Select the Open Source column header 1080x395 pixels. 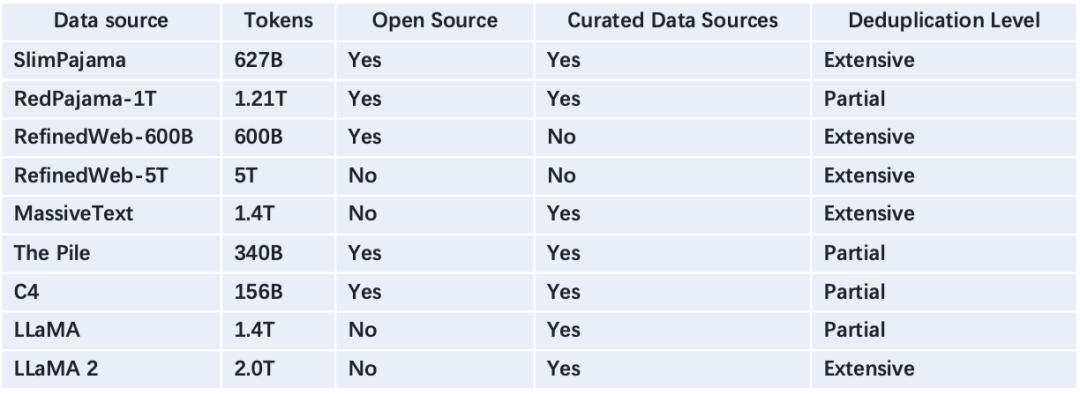click(435, 21)
